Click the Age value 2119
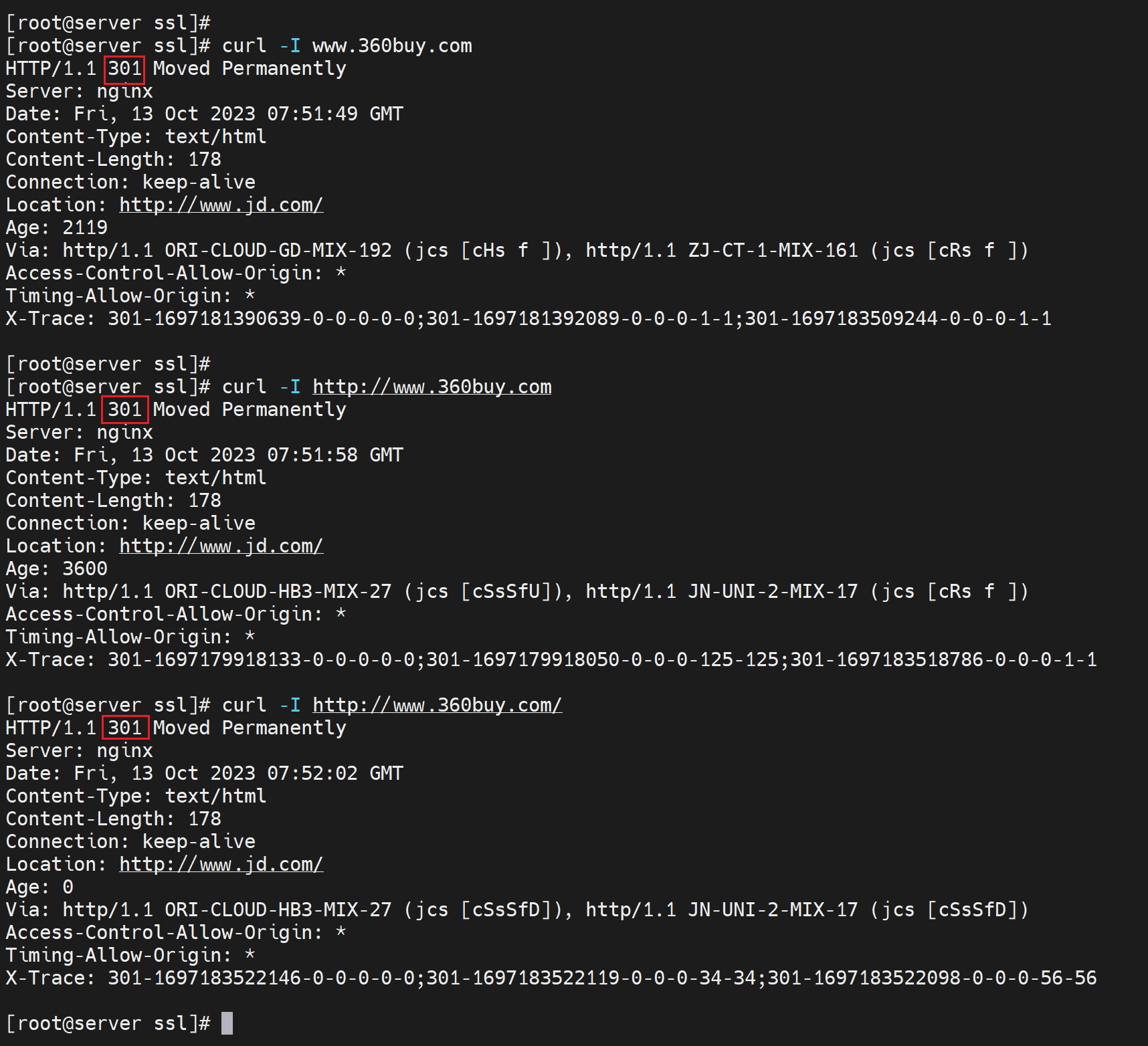This screenshot has width=1148, height=1046. (x=85, y=227)
